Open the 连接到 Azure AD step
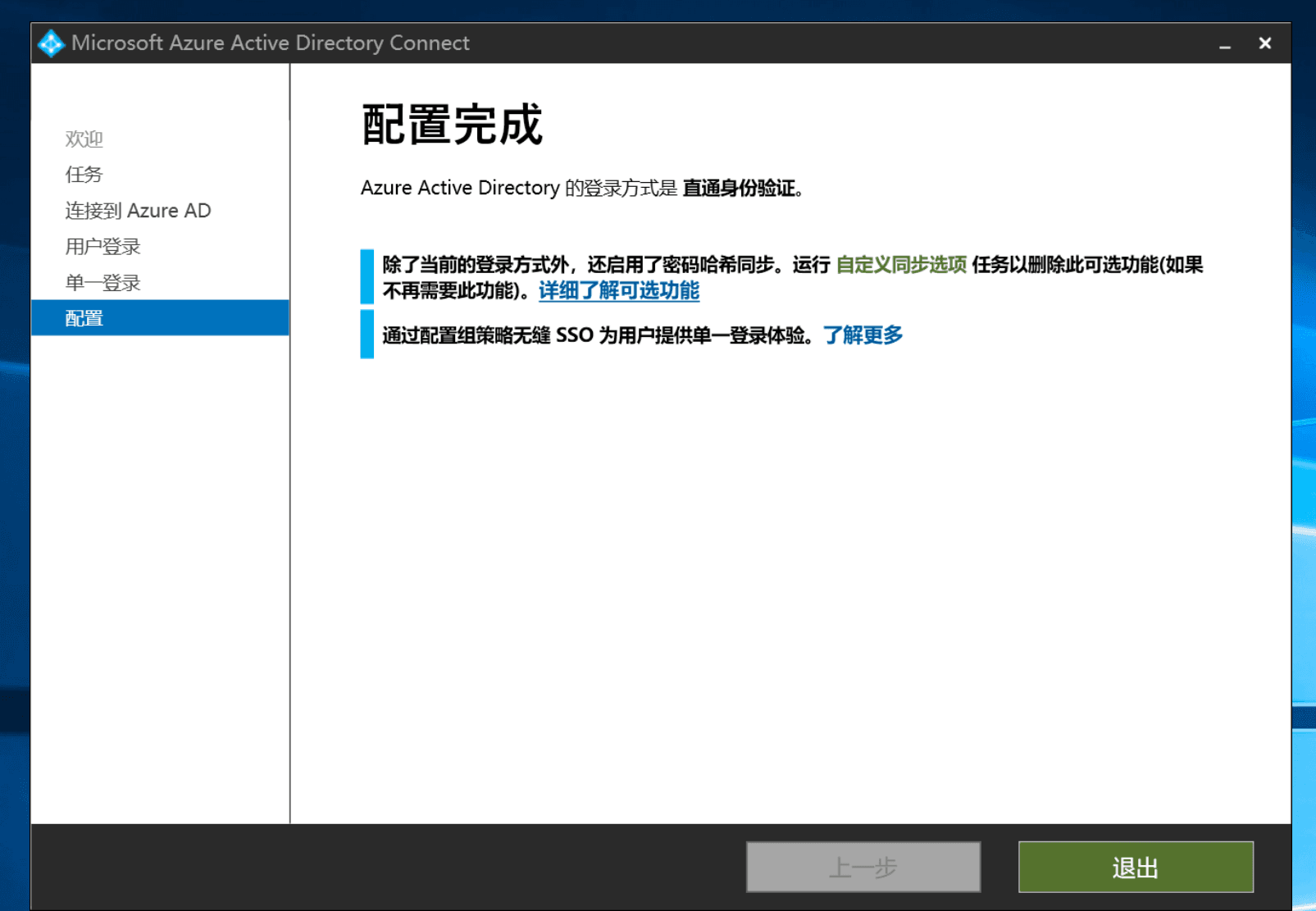Screen dimensions: 1316x911 coord(138,211)
